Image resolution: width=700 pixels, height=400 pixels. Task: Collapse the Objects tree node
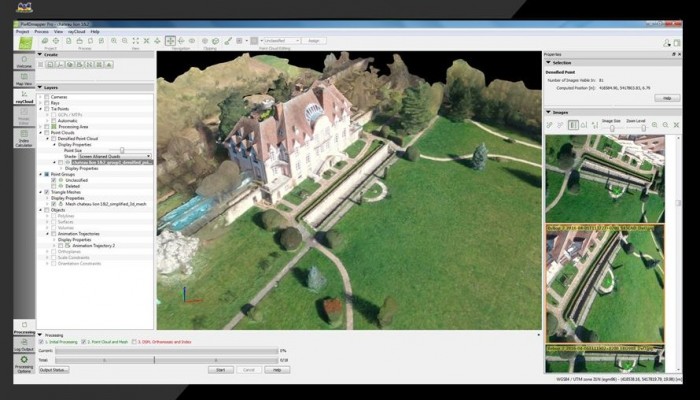[x=41, y=210]
